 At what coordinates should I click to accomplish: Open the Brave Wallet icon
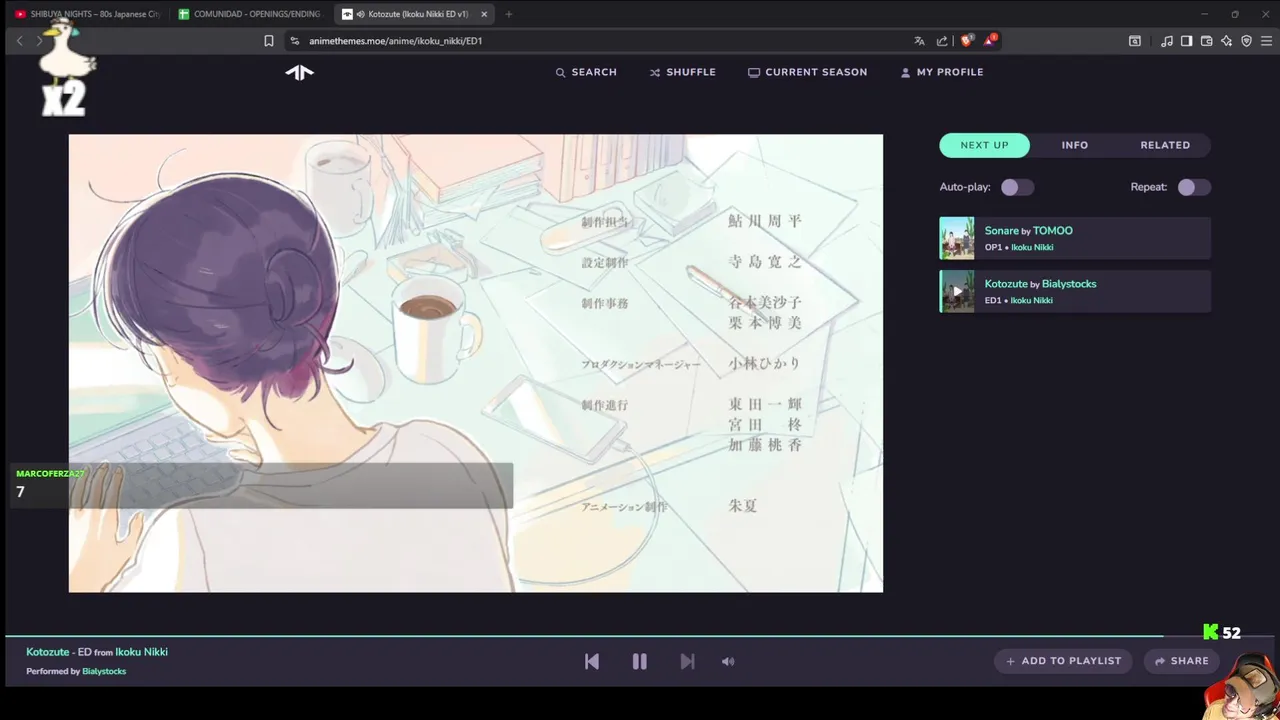pyautogui.click(x=1206, y=41)
